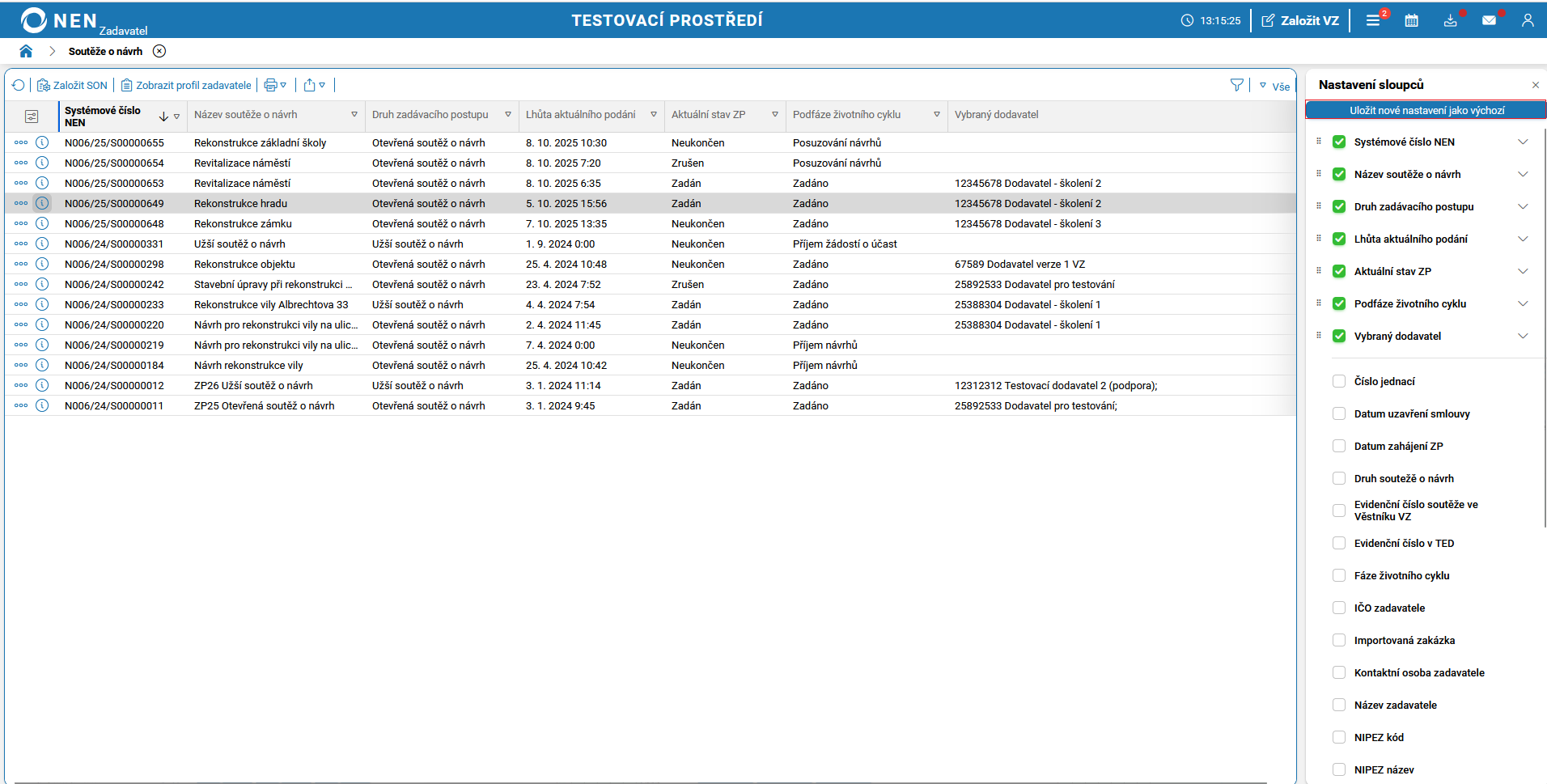Image resolution: width=1547 pixels, height=784 pixels.
Task: Click the 13:15:25 session timer
Action: (x=1210, y=20)
